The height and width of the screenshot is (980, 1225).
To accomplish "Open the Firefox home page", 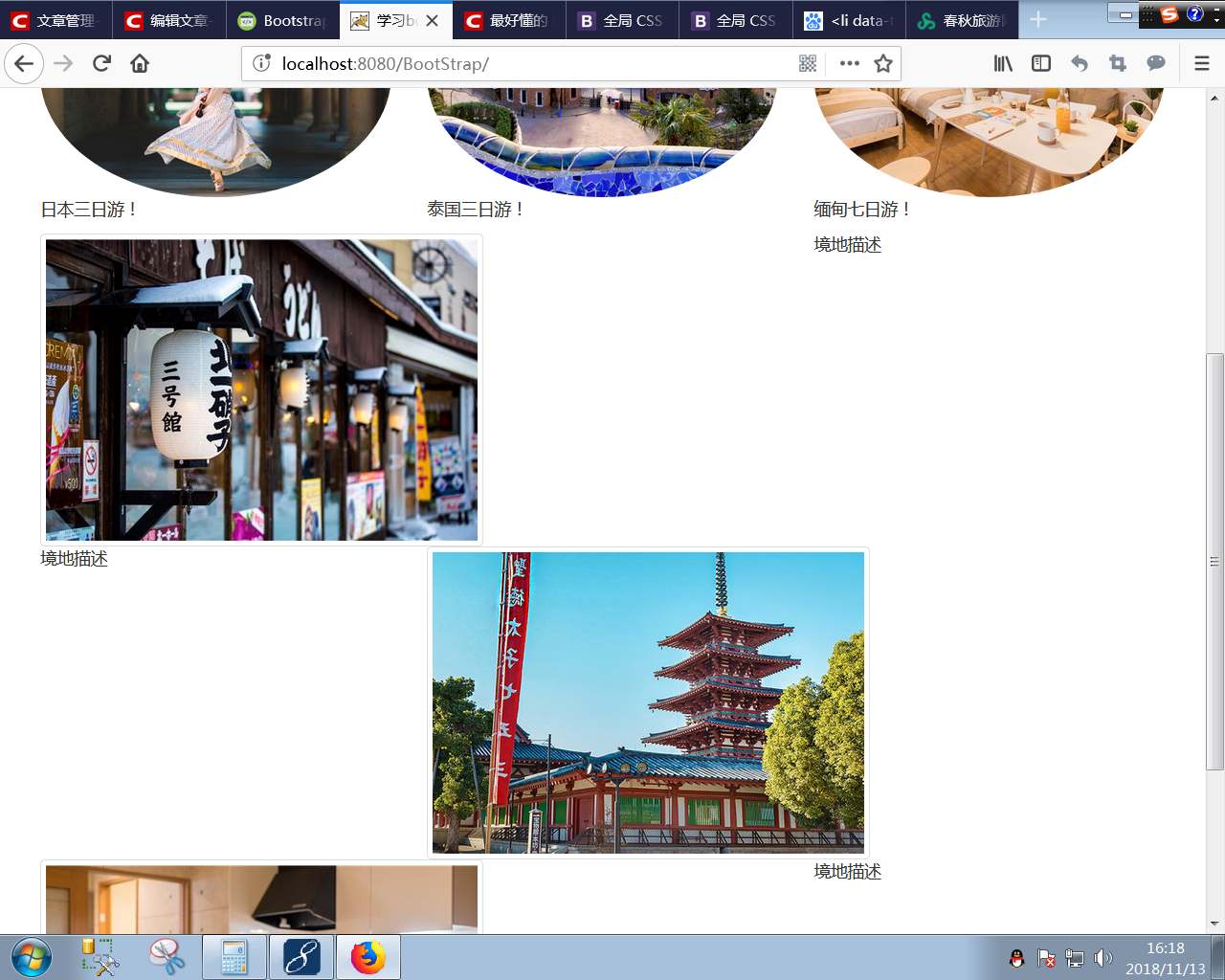I will [x=140, y=64].
